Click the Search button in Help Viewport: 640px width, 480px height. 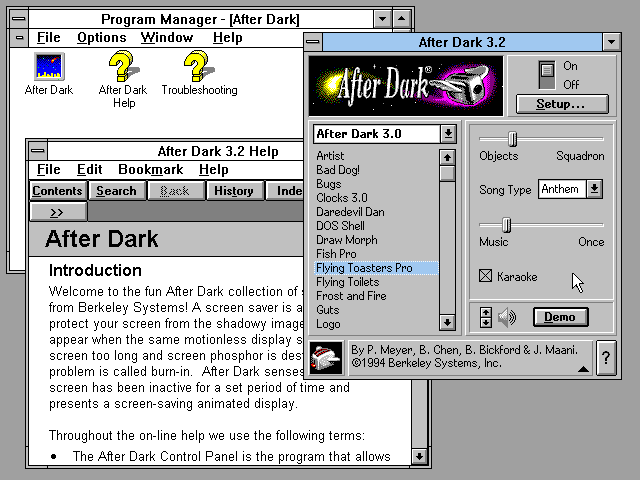(x=116, y=191)
